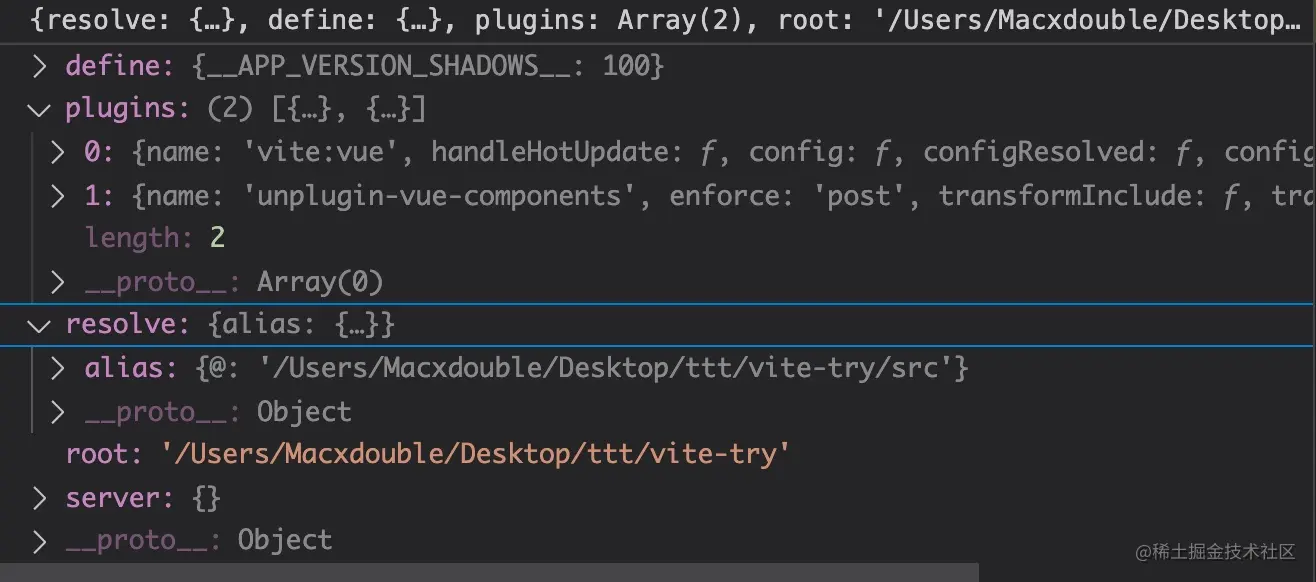Collapse the resolve object chevron
This screenshot has width=1316, height=582.
click(39, 326)
